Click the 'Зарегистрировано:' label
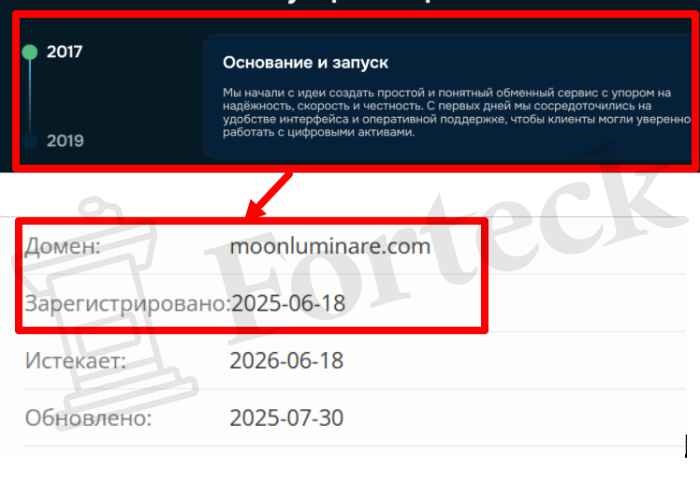The height and width of the screenshot is (484, 700). click(x=127, y=304)
